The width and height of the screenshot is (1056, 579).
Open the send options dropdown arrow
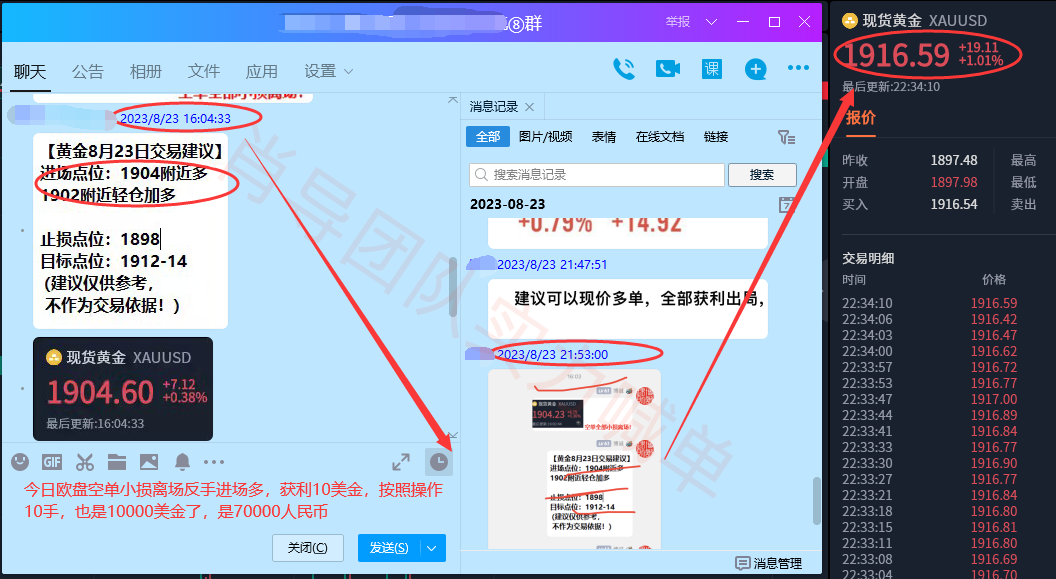432,549
